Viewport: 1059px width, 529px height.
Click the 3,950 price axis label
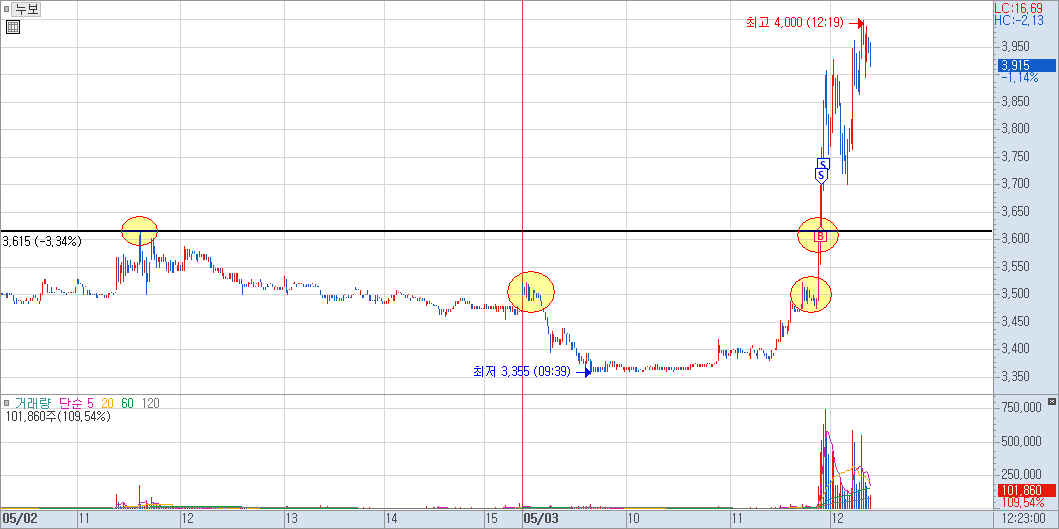click(1016, 47)
